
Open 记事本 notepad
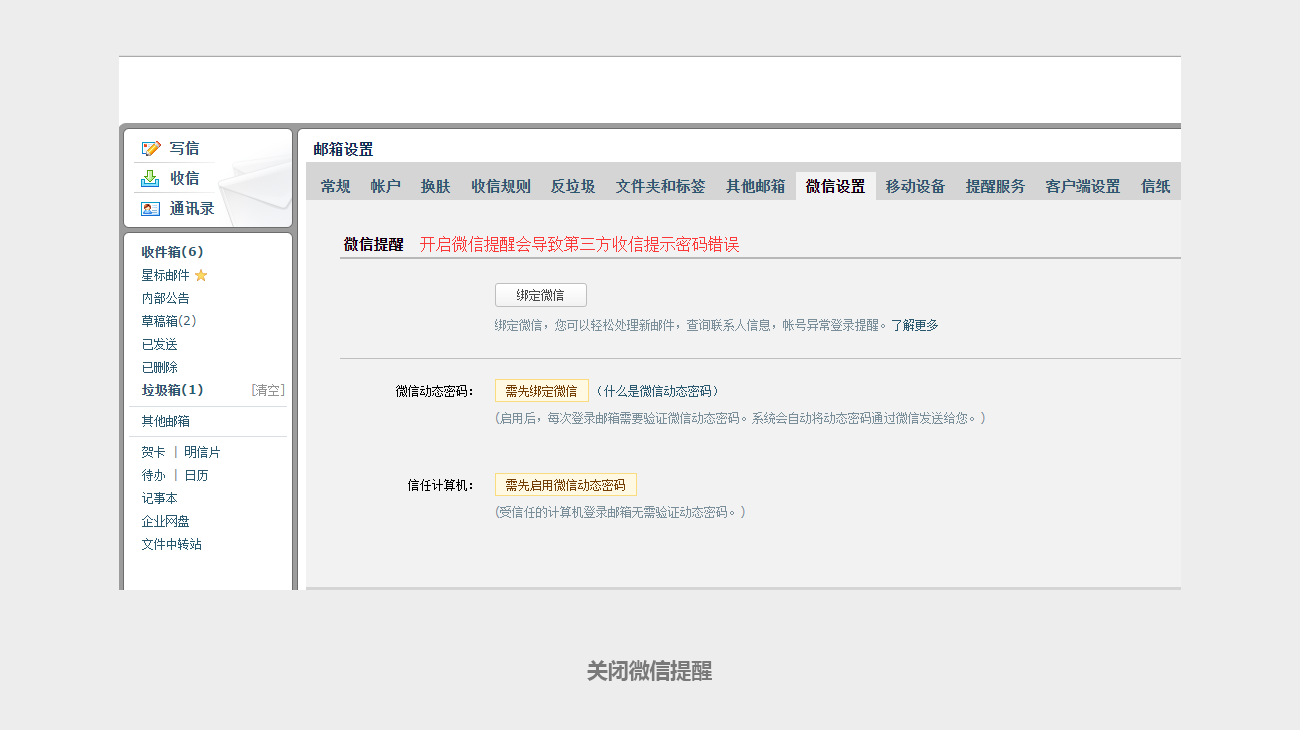tap(159, 498)
